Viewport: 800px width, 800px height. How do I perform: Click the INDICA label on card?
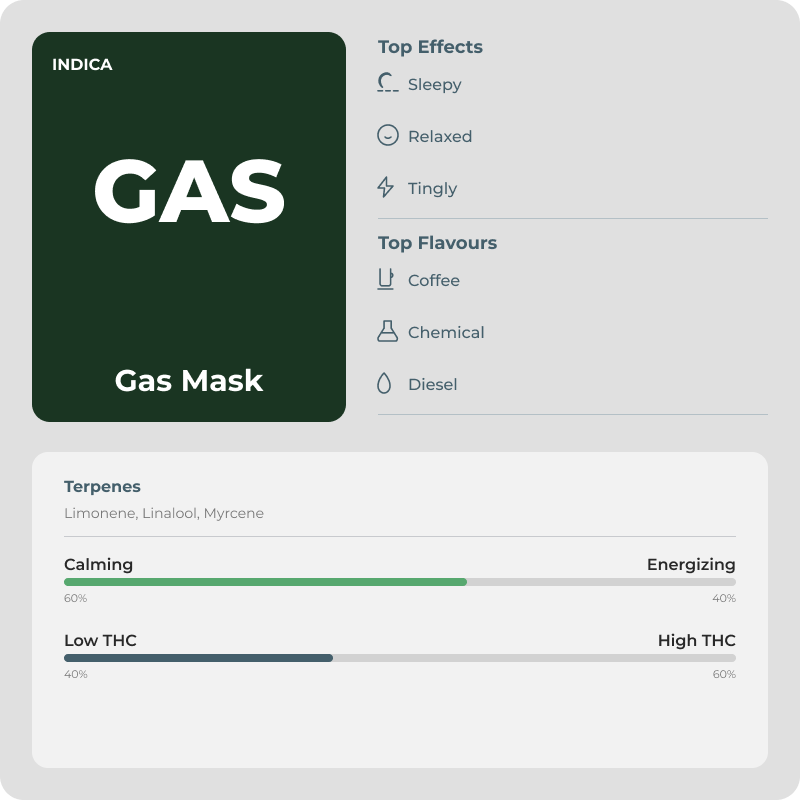click(82, 65)
